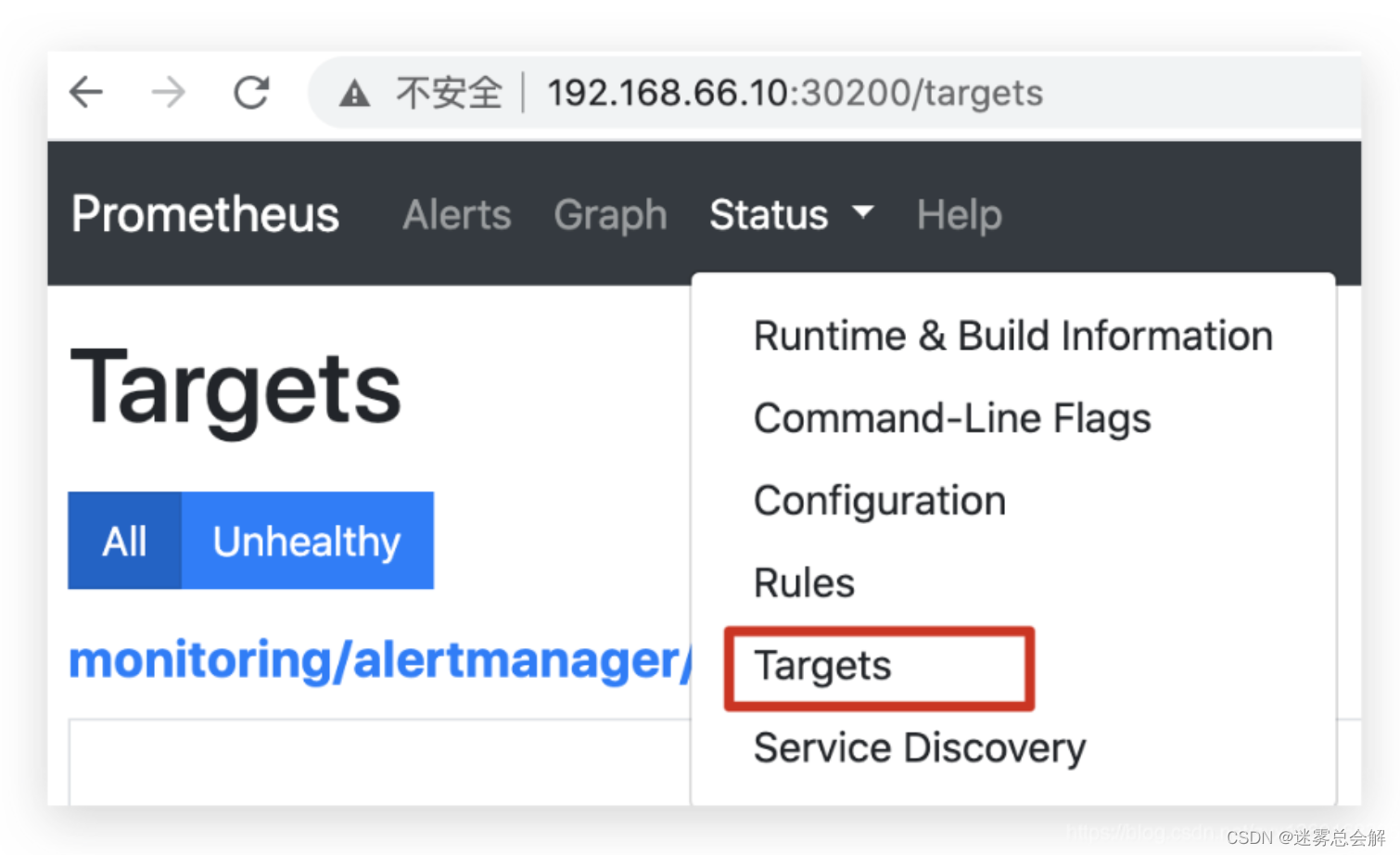Viewport: 1400px width, 855px height.
Task: Choose Configuration in the Status menu
Action: point(880,501)
